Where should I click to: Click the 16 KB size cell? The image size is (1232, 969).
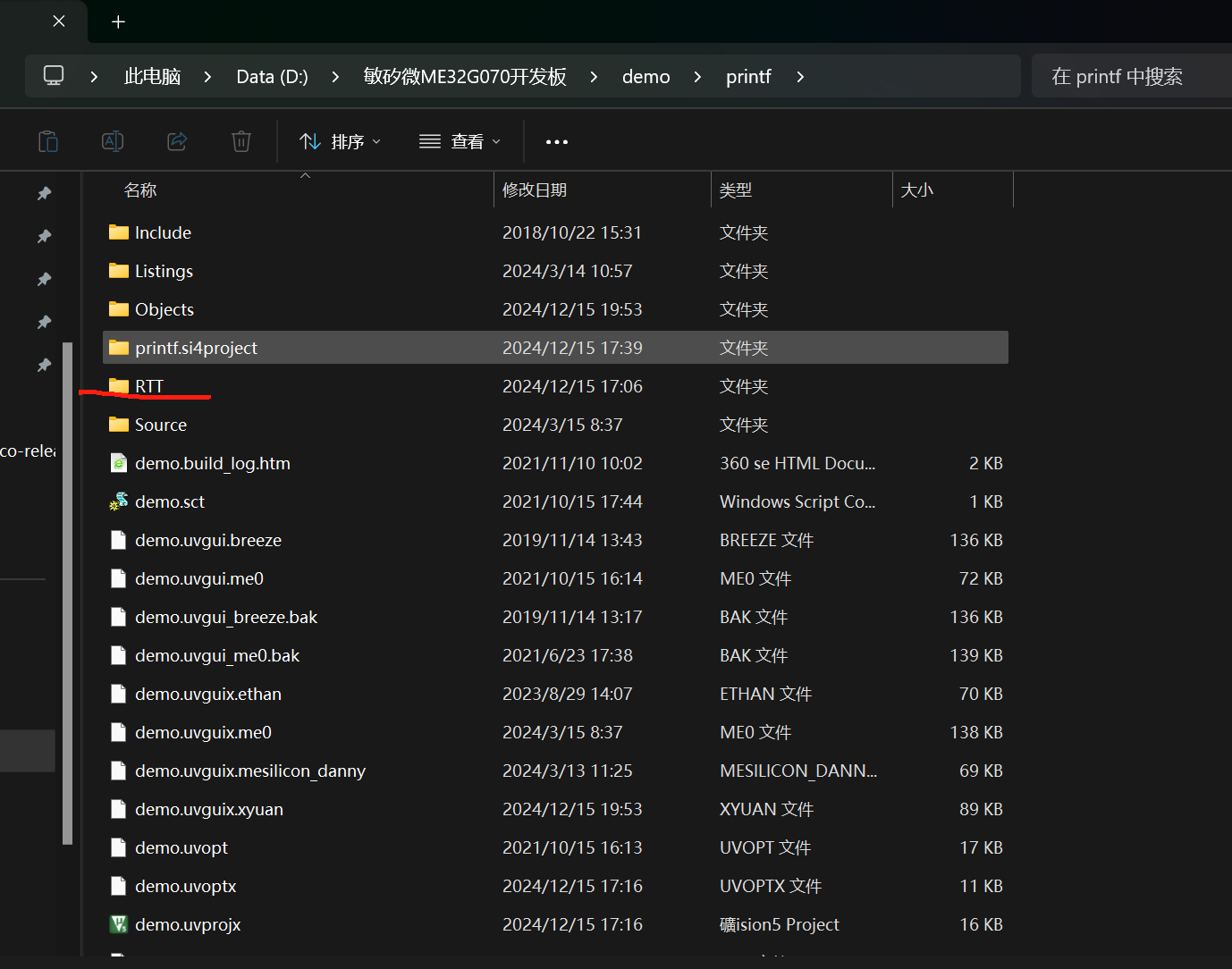981,924
